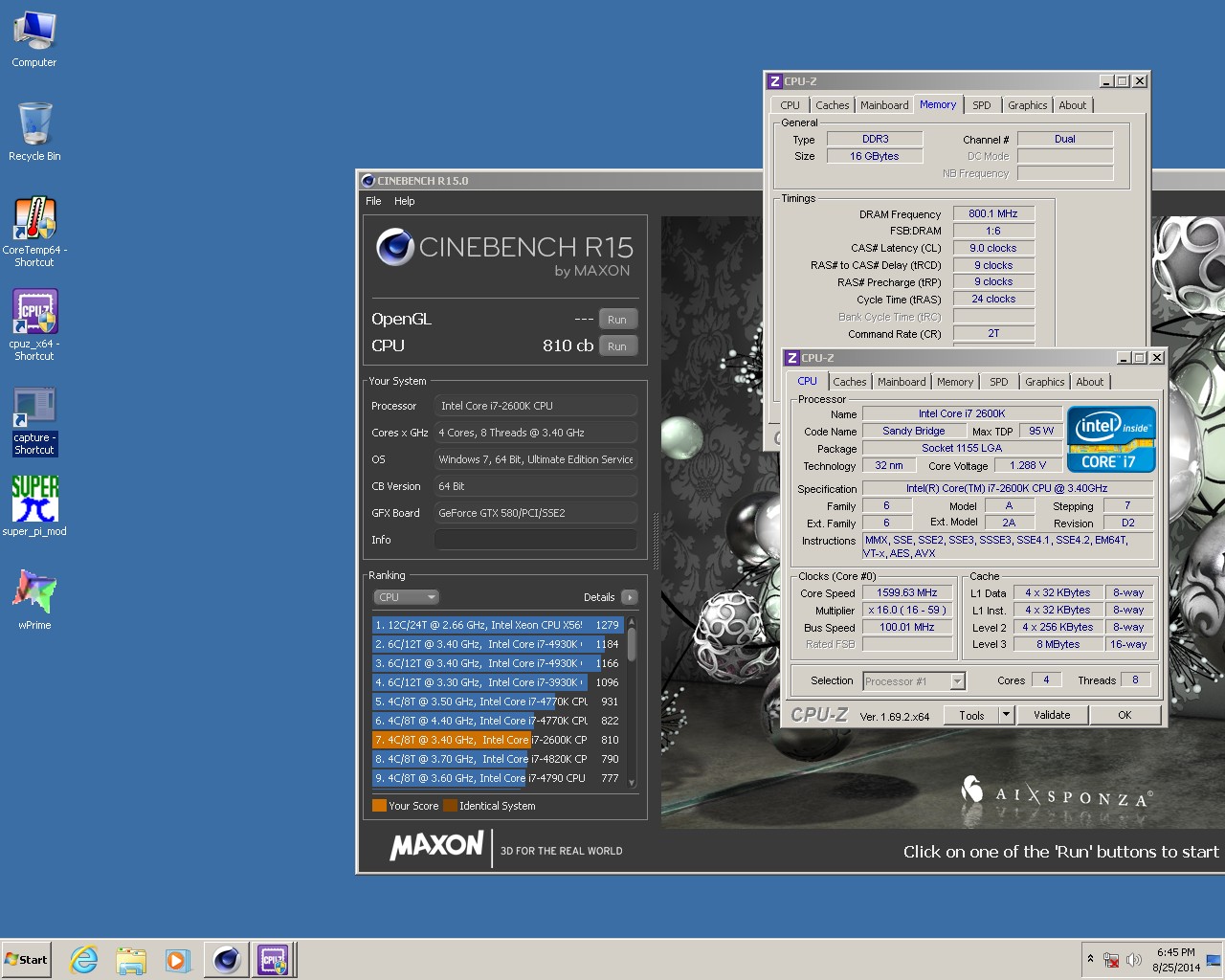This screenshot has height=980, width=1225.
Task: Select the capture shortcut desktop icon
Action: [34, 420]
